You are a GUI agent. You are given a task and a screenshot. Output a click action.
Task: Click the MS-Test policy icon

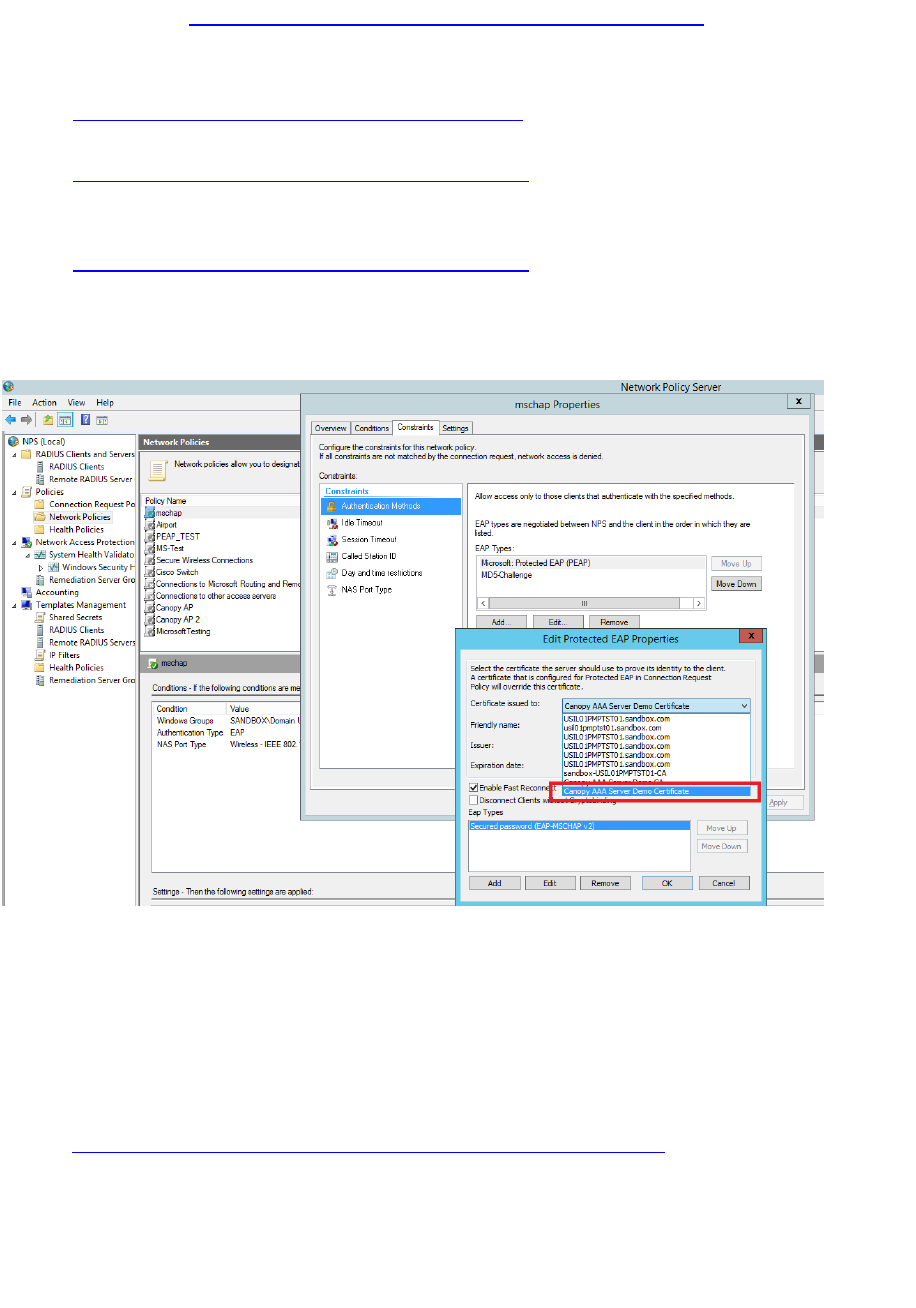pyautogui.click(x=151, y=548)
